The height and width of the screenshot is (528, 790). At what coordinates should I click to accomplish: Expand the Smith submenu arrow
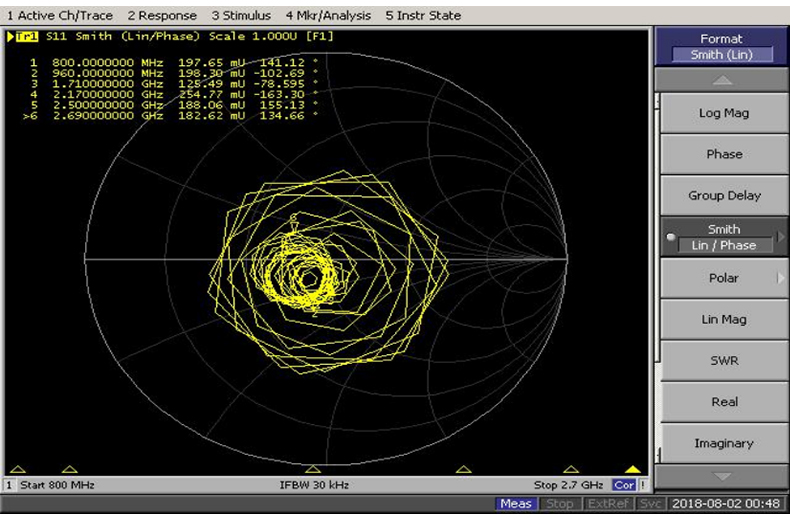point(781,237)
